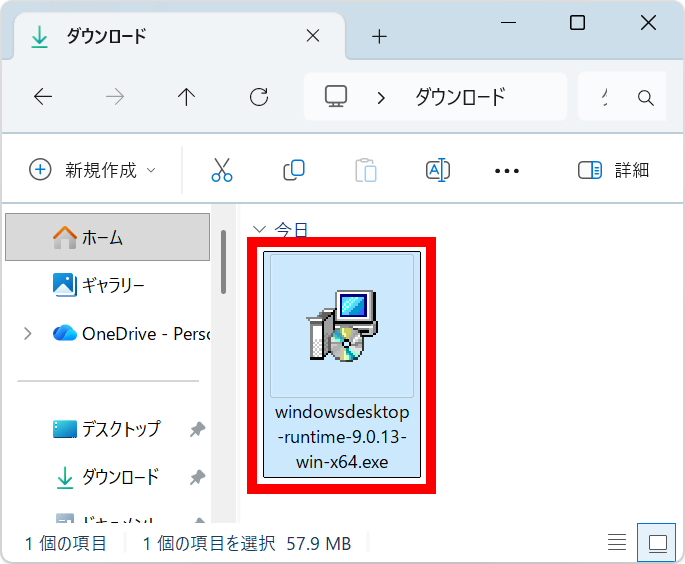Open ホーム in the sidebar
685x564 pixels.
[x=100, y=237]
